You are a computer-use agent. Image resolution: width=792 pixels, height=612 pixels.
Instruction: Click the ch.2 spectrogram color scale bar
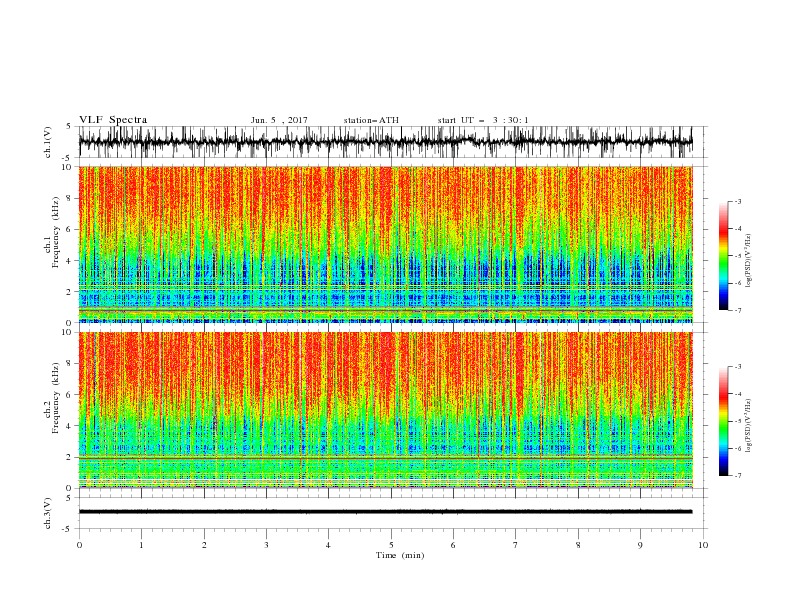coord(724,421)
